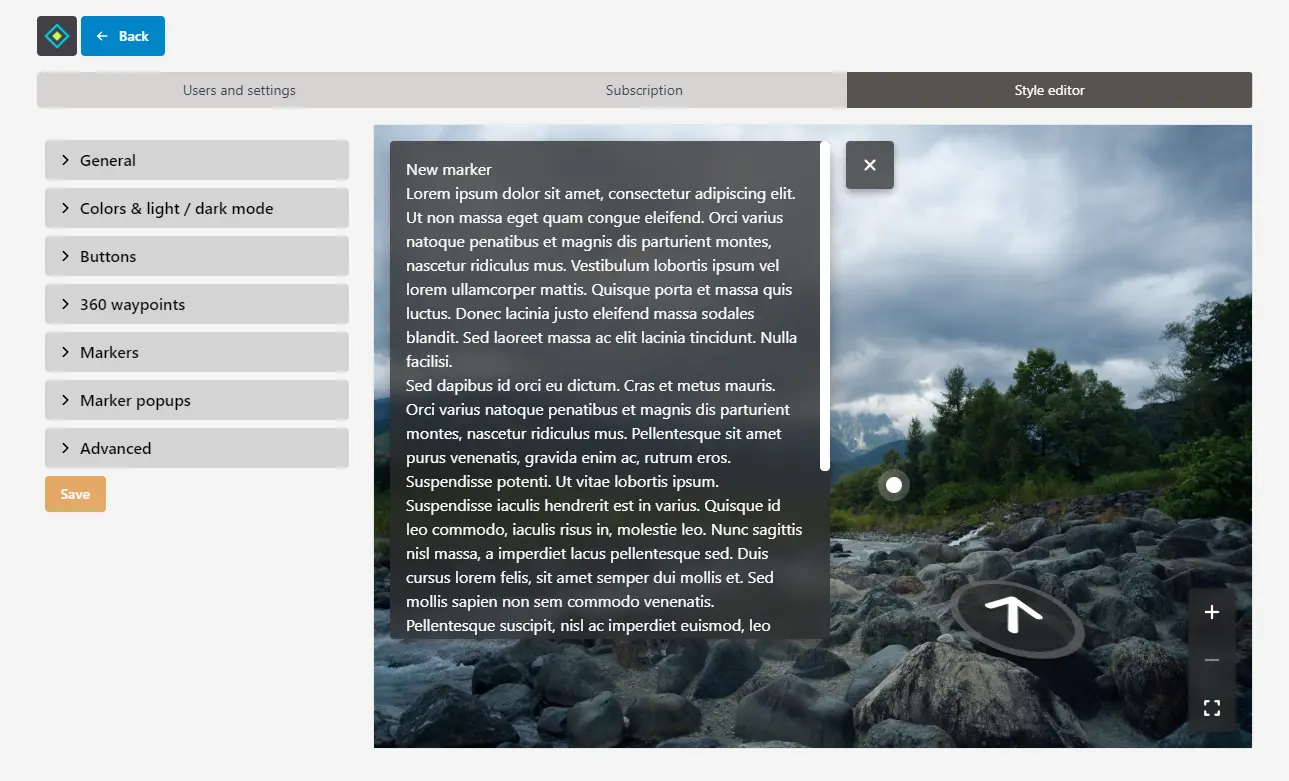1289x781 pixels.
Task: Click the zoom in plus icon
Action: 1211,611
